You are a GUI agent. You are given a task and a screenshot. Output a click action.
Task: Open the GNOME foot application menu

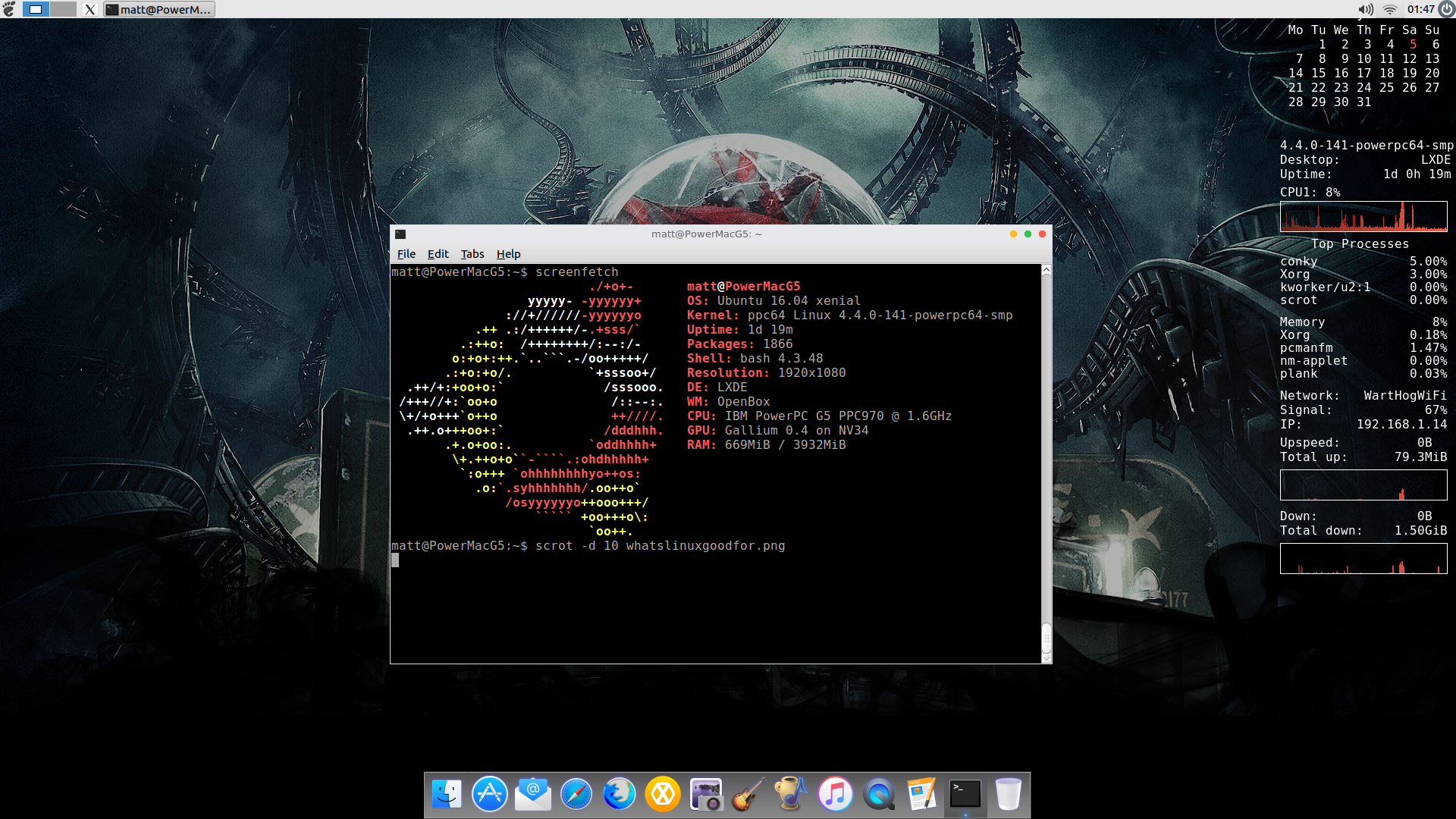click(9, 9)
